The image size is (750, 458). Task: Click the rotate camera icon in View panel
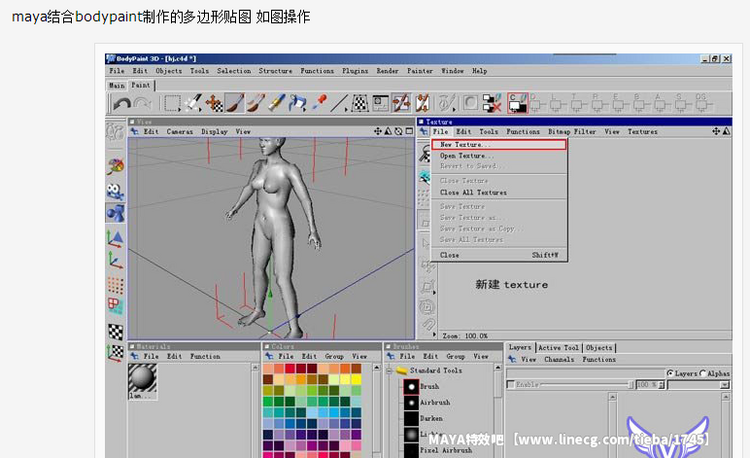pyautogui.click(x=398, y=131)
